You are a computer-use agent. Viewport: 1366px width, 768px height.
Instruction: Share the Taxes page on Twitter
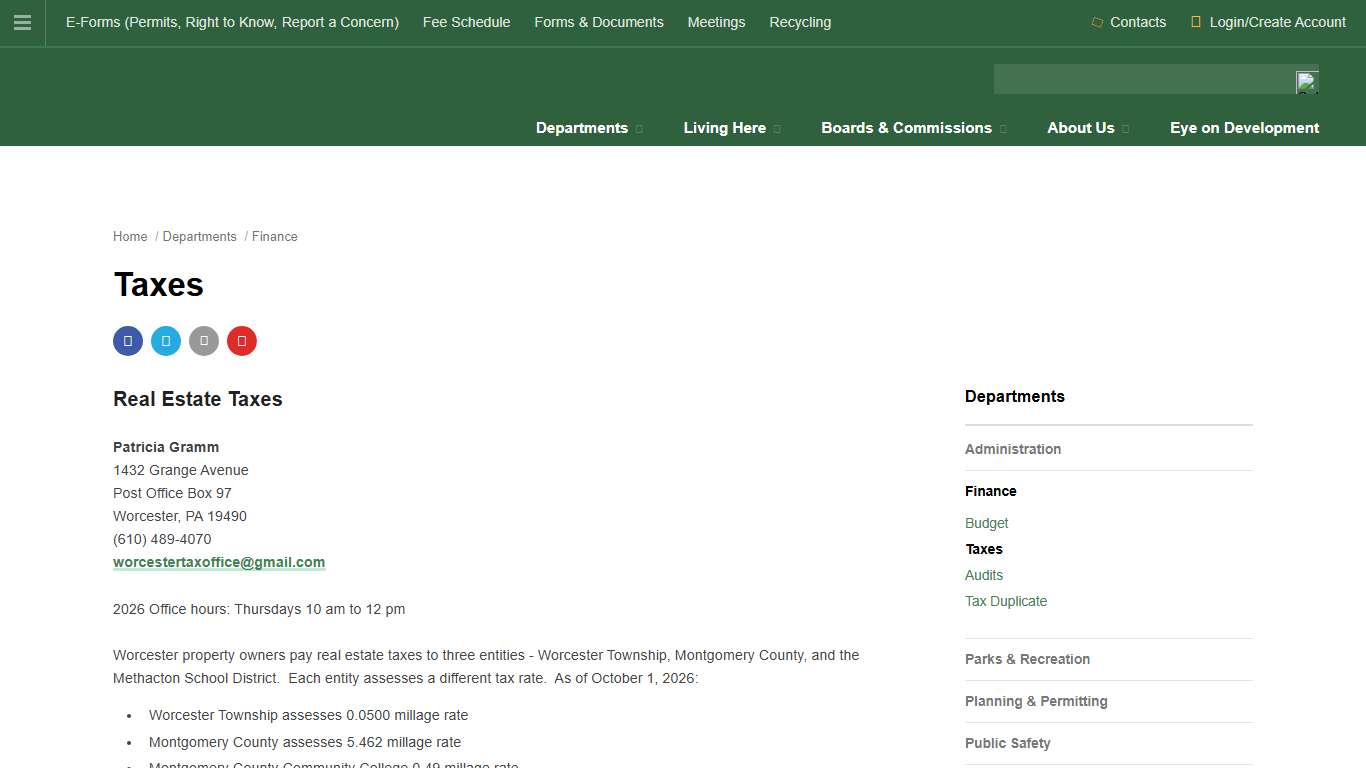pos(165,340)
